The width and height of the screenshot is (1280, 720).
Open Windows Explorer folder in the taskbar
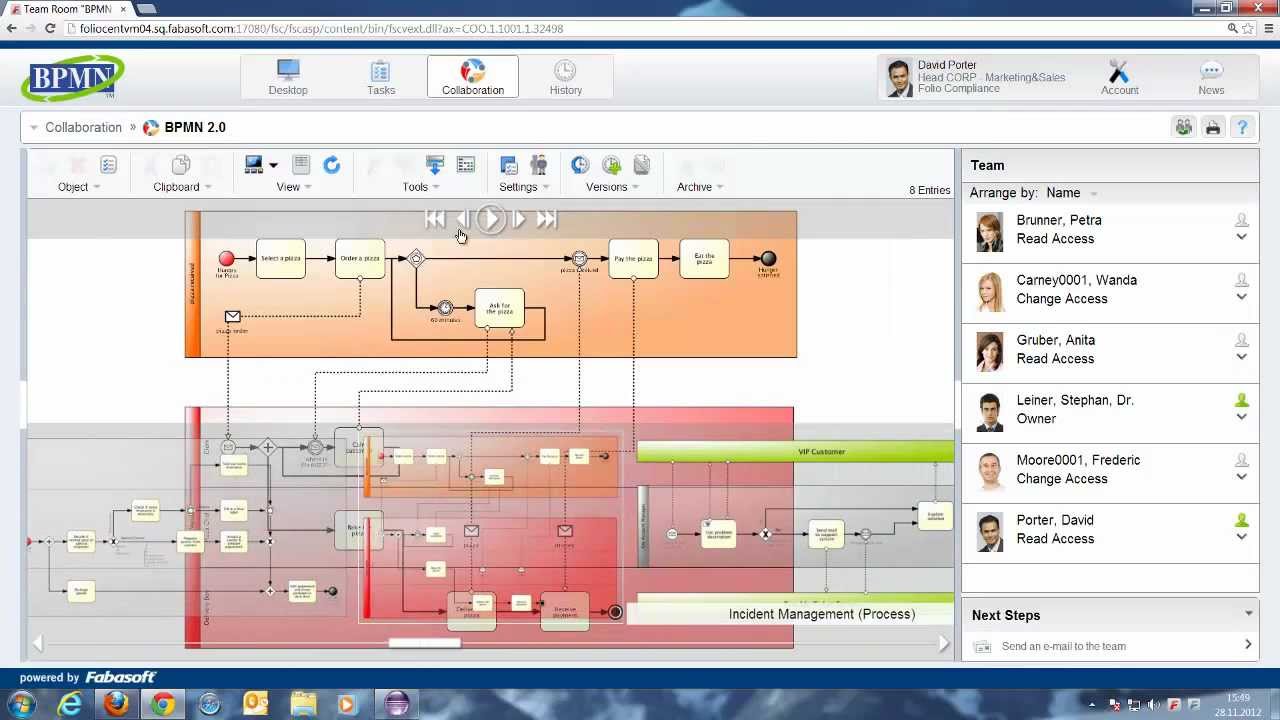coord(304,703)
